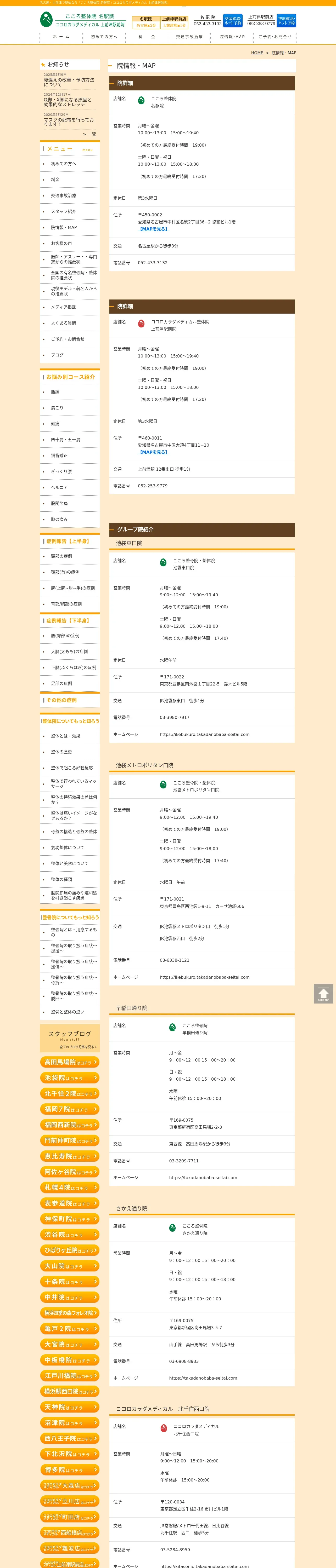Click the ココロカラダメディカル難波店 orange button

tap(70, 1548)
